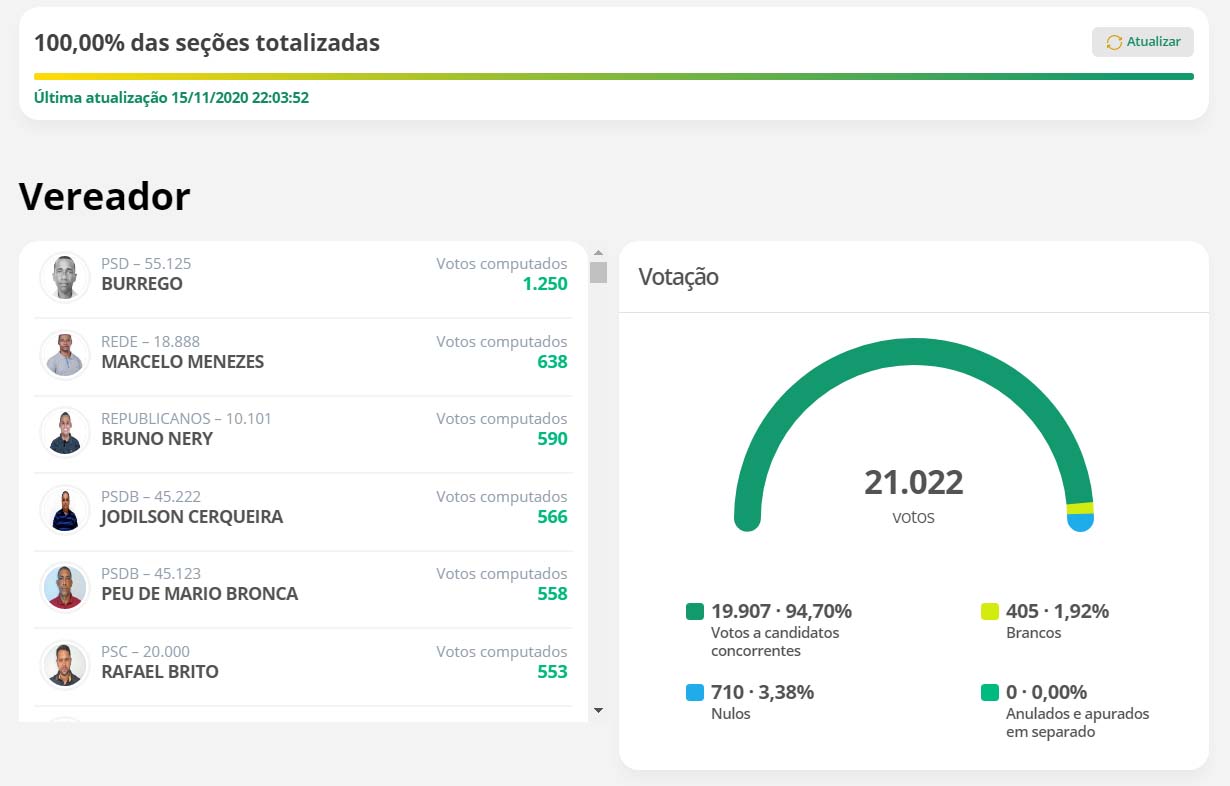Image resolution: width=1230 pixels, height=786 pixels.
Task: Click green swatch for Anulados e apurados
Action: coord(990,693)
